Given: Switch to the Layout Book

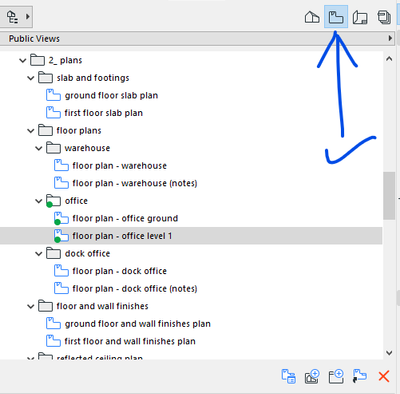Looking at the screenshot, I should [x=360, y=17].
